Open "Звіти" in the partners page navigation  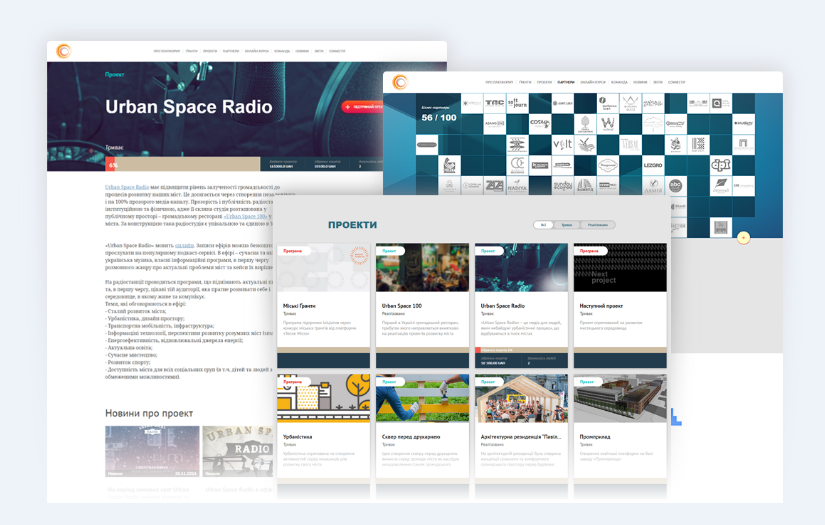[x=658, y=82]
